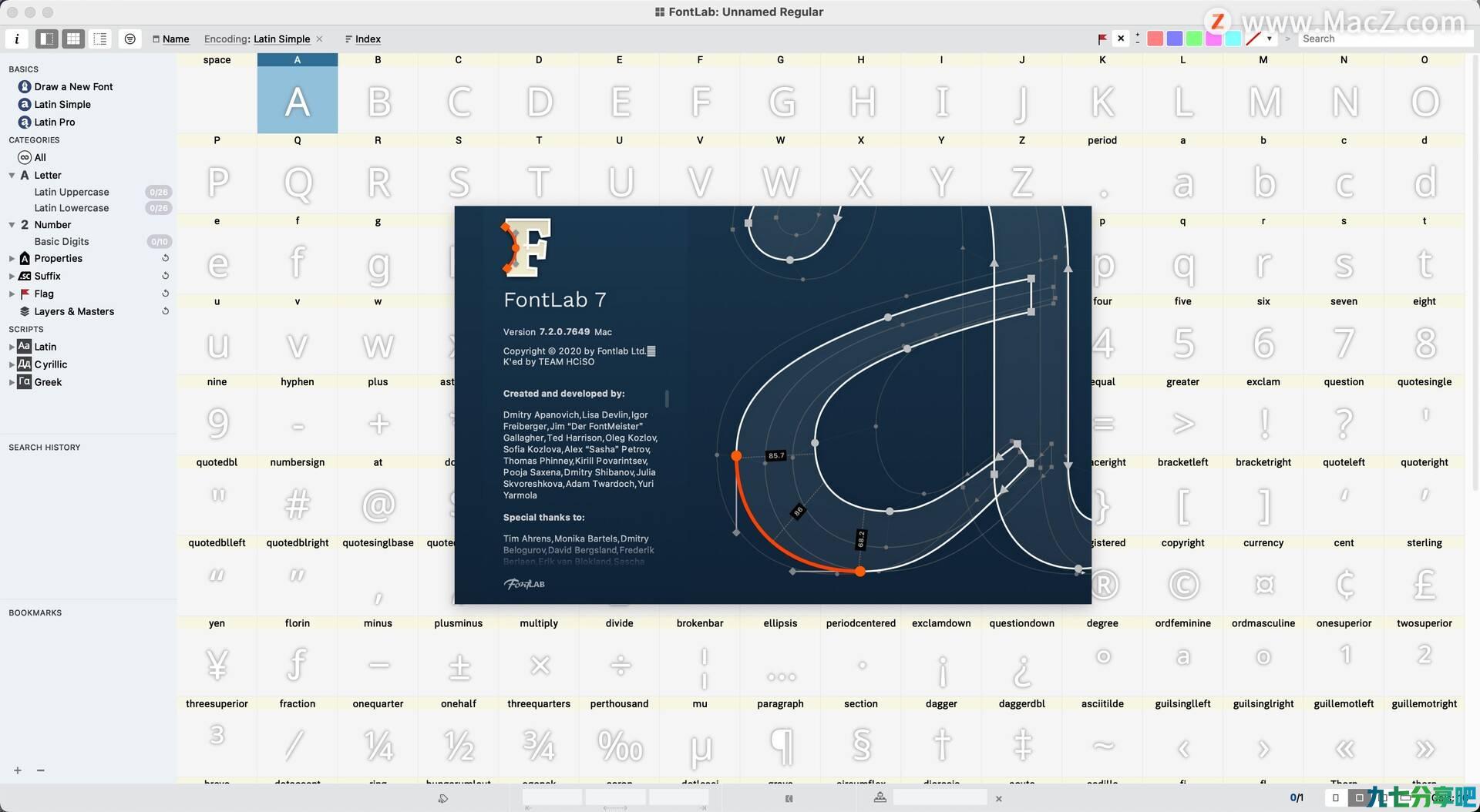Click the clear flag X button

tap(1121, 38)
